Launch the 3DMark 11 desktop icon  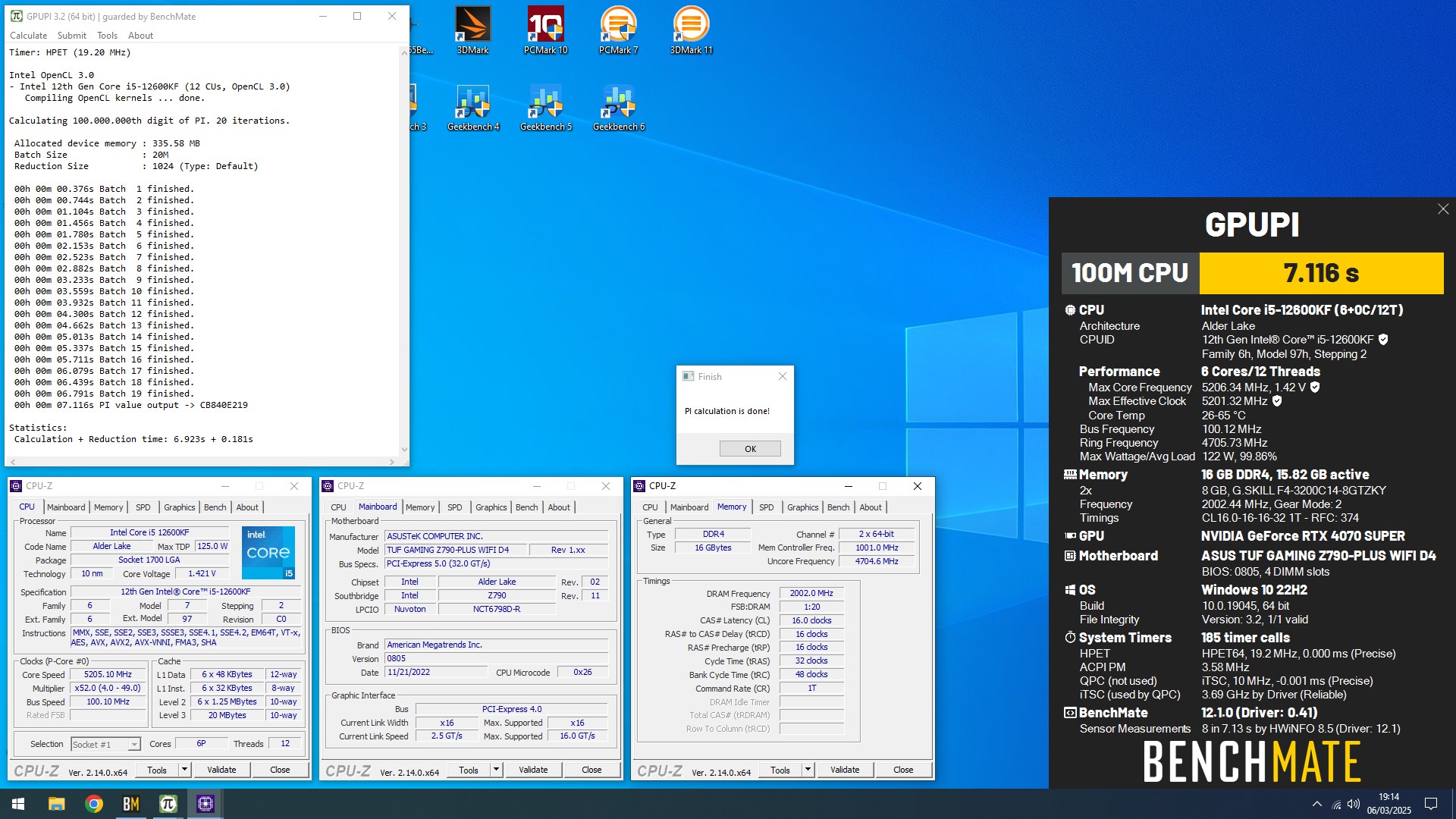pyautogui.click(x=691, y=30)
